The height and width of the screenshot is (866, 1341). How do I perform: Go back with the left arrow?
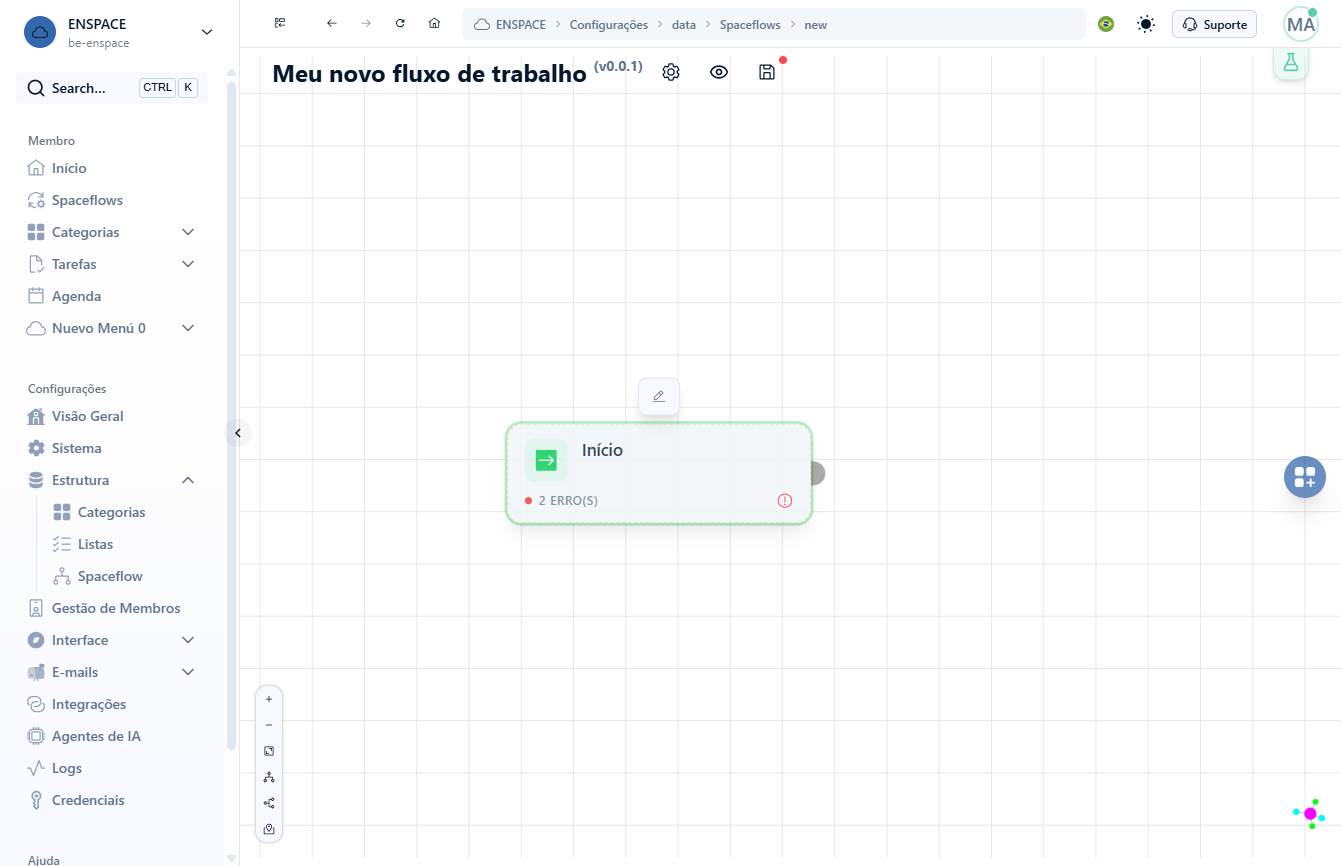(332, 23)
